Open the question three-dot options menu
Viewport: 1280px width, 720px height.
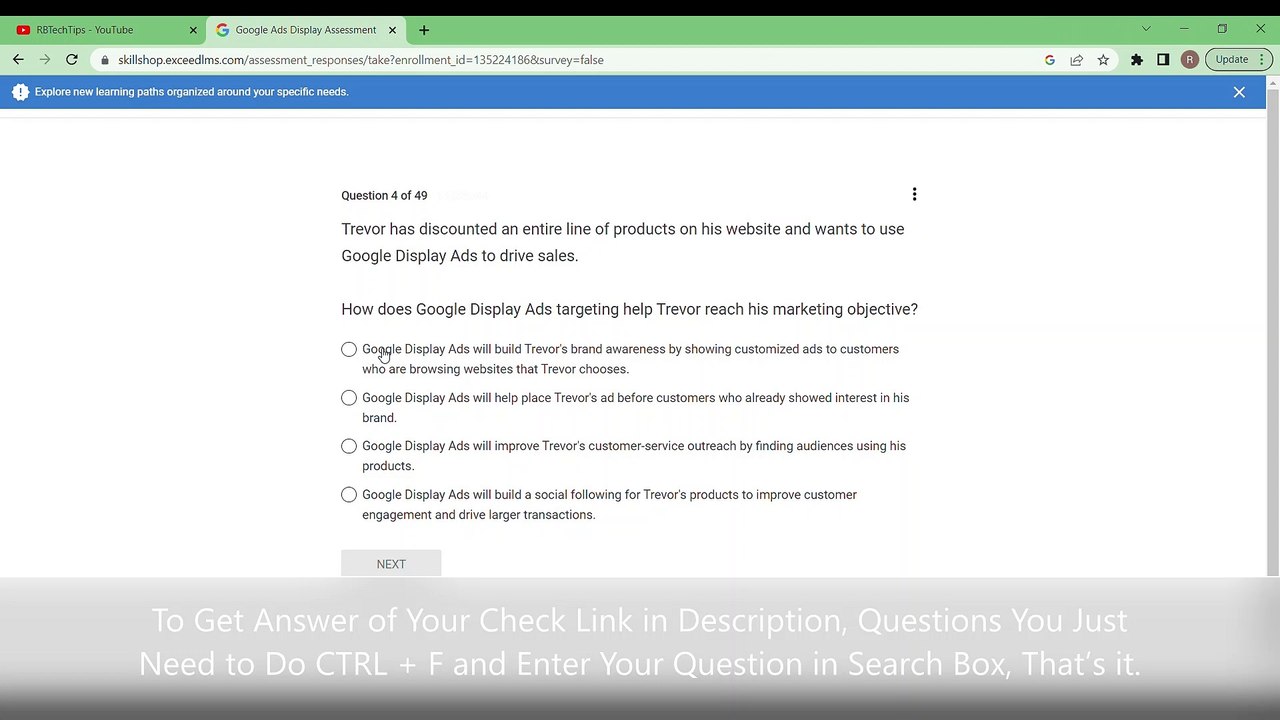914,194
